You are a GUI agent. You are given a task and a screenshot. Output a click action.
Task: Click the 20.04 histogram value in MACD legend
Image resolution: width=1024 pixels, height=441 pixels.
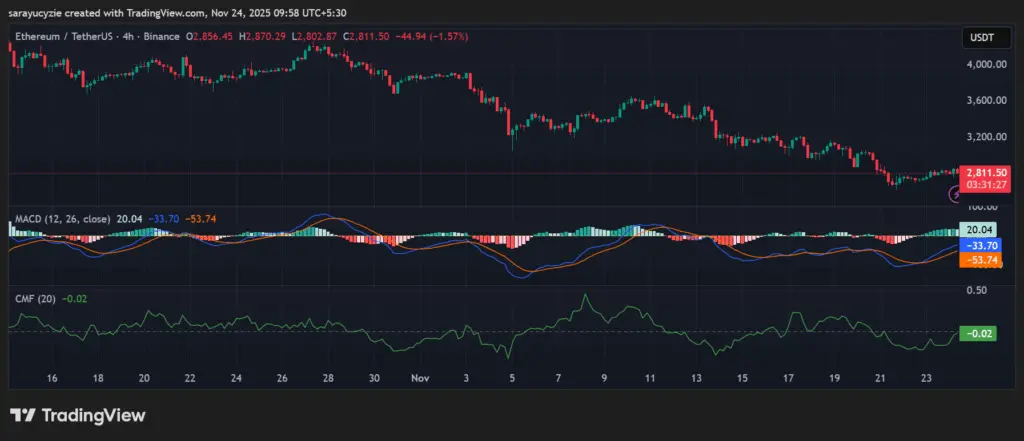click(127, 219)
